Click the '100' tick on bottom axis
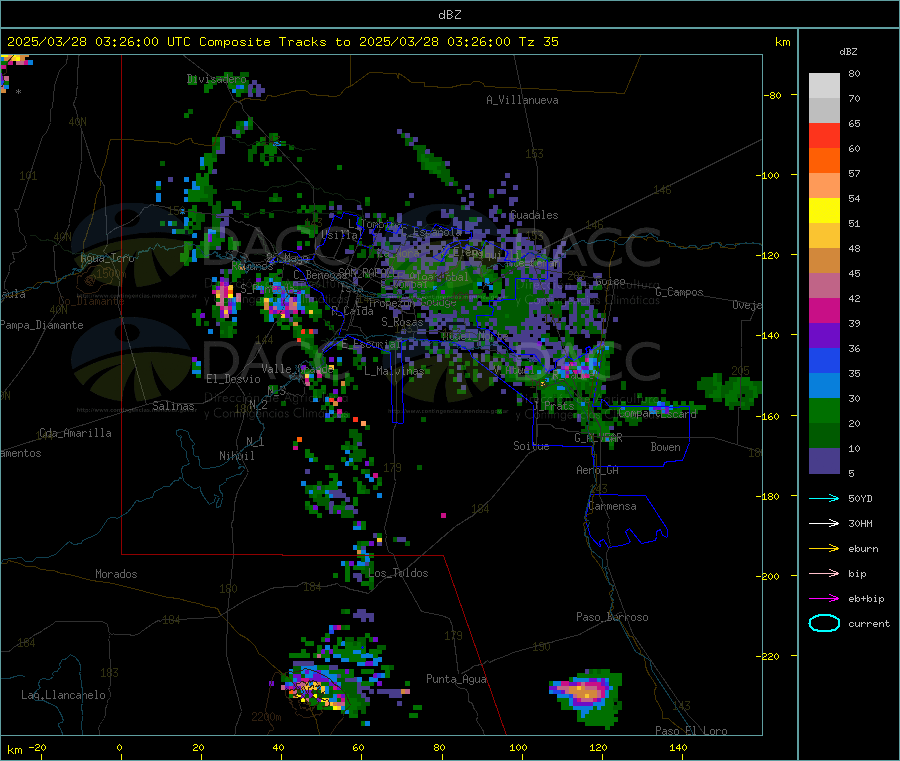Viewport: 900px width, 761px height. [x=518, y=747]
